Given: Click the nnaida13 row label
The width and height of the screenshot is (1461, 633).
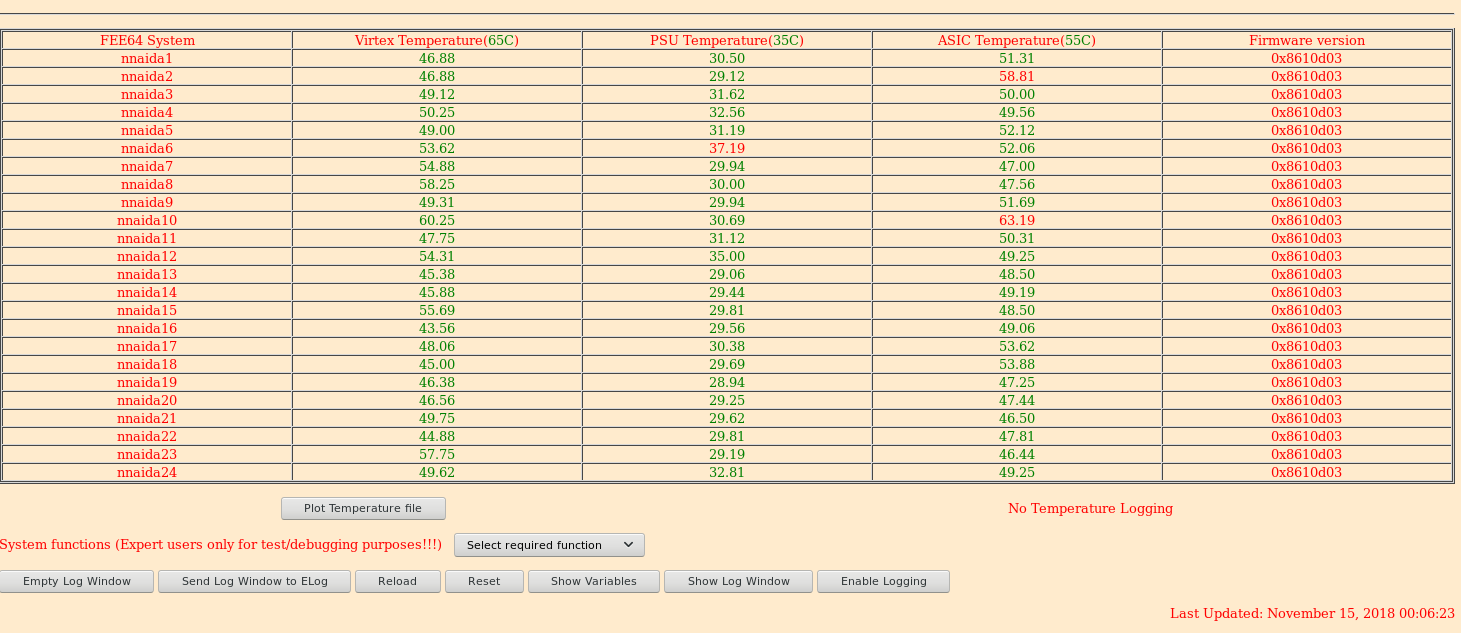Looking at the screenshot, I should pos(147,275).
